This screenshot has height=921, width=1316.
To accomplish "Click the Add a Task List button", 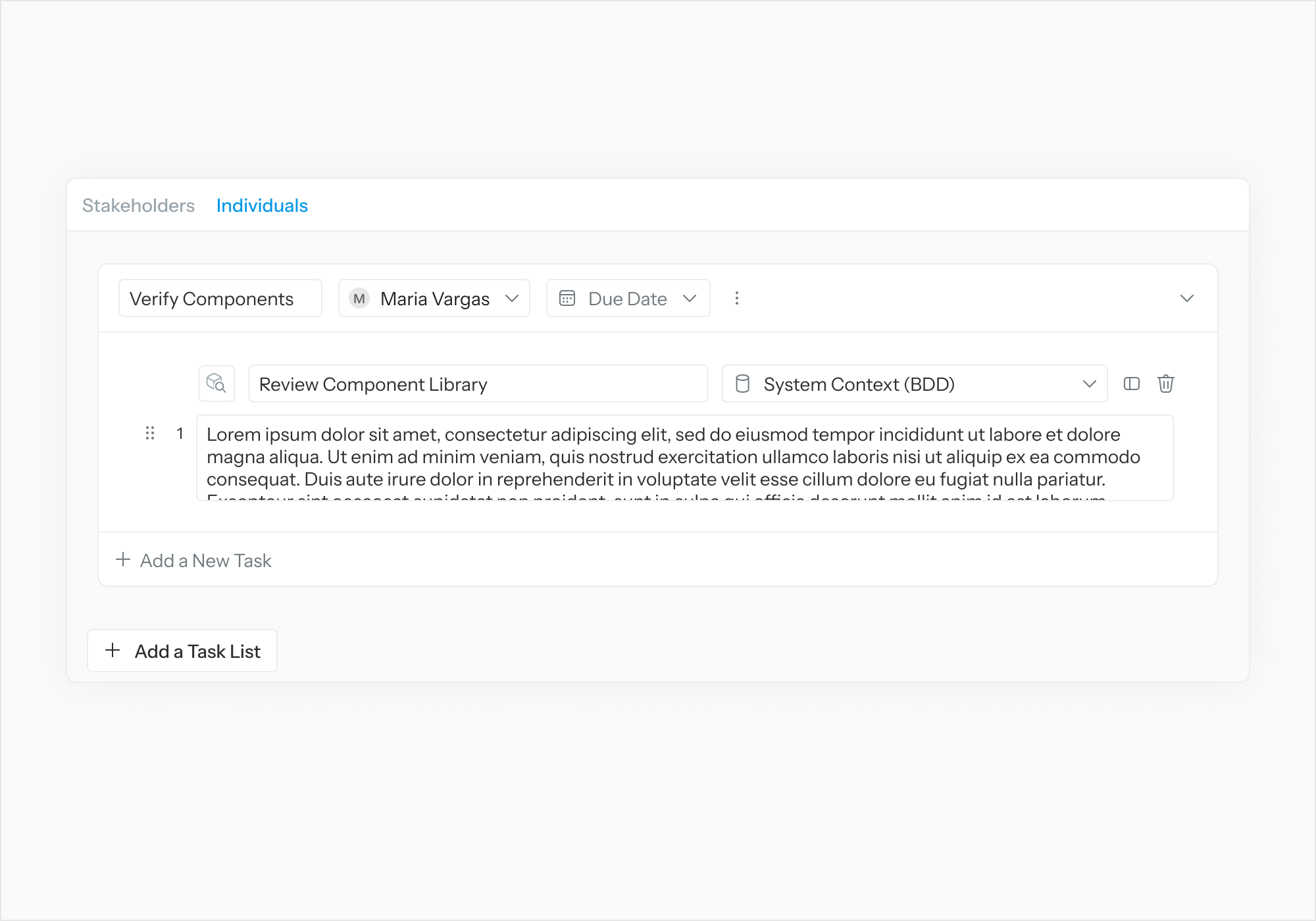I will [182, 651].
